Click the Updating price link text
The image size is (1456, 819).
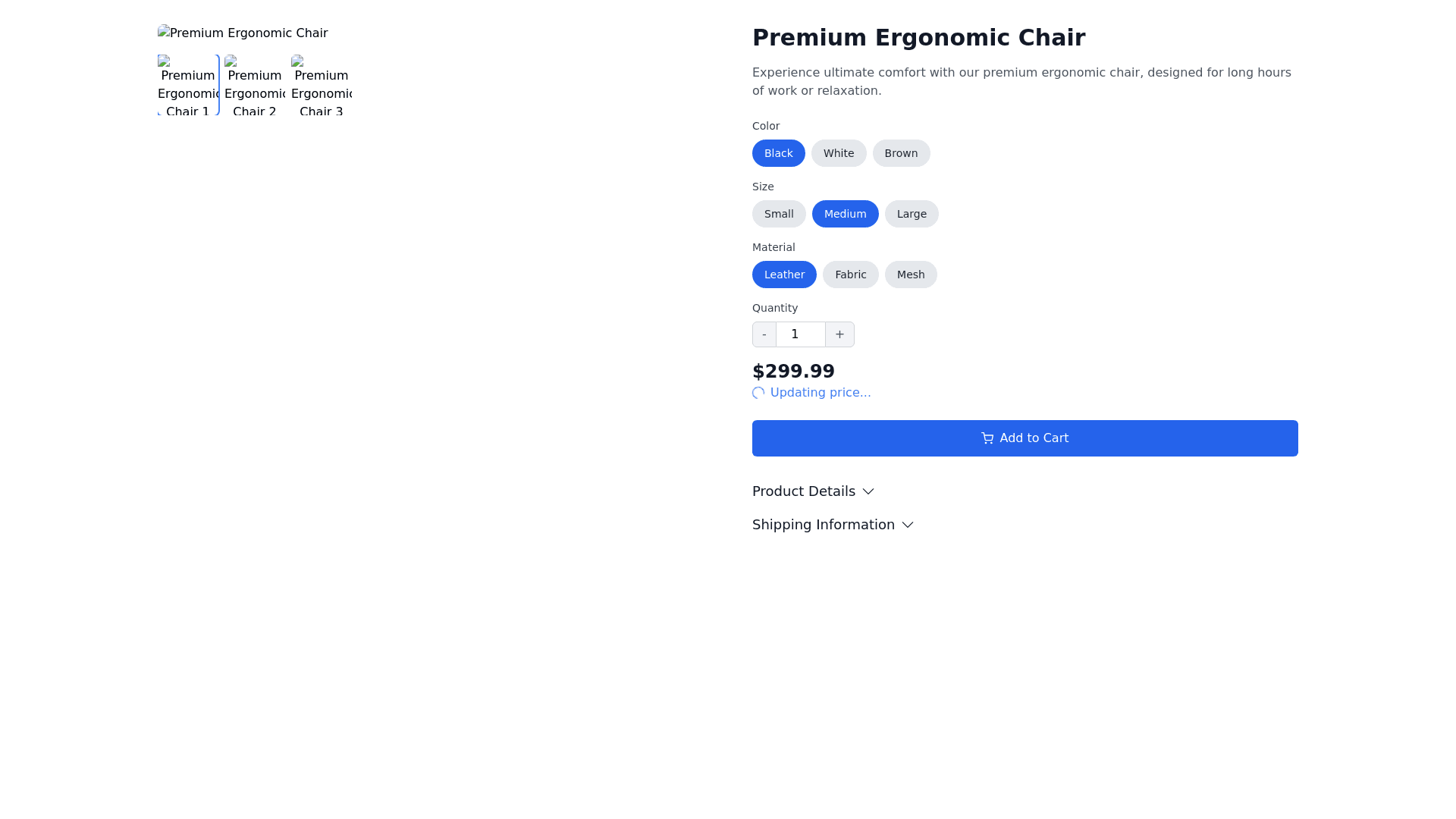tap(820, 393)
